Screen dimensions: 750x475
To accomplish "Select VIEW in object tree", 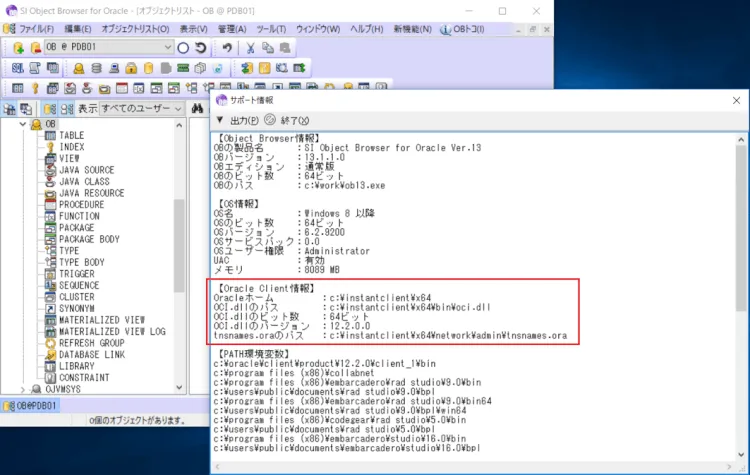I will tap(69, 158).
